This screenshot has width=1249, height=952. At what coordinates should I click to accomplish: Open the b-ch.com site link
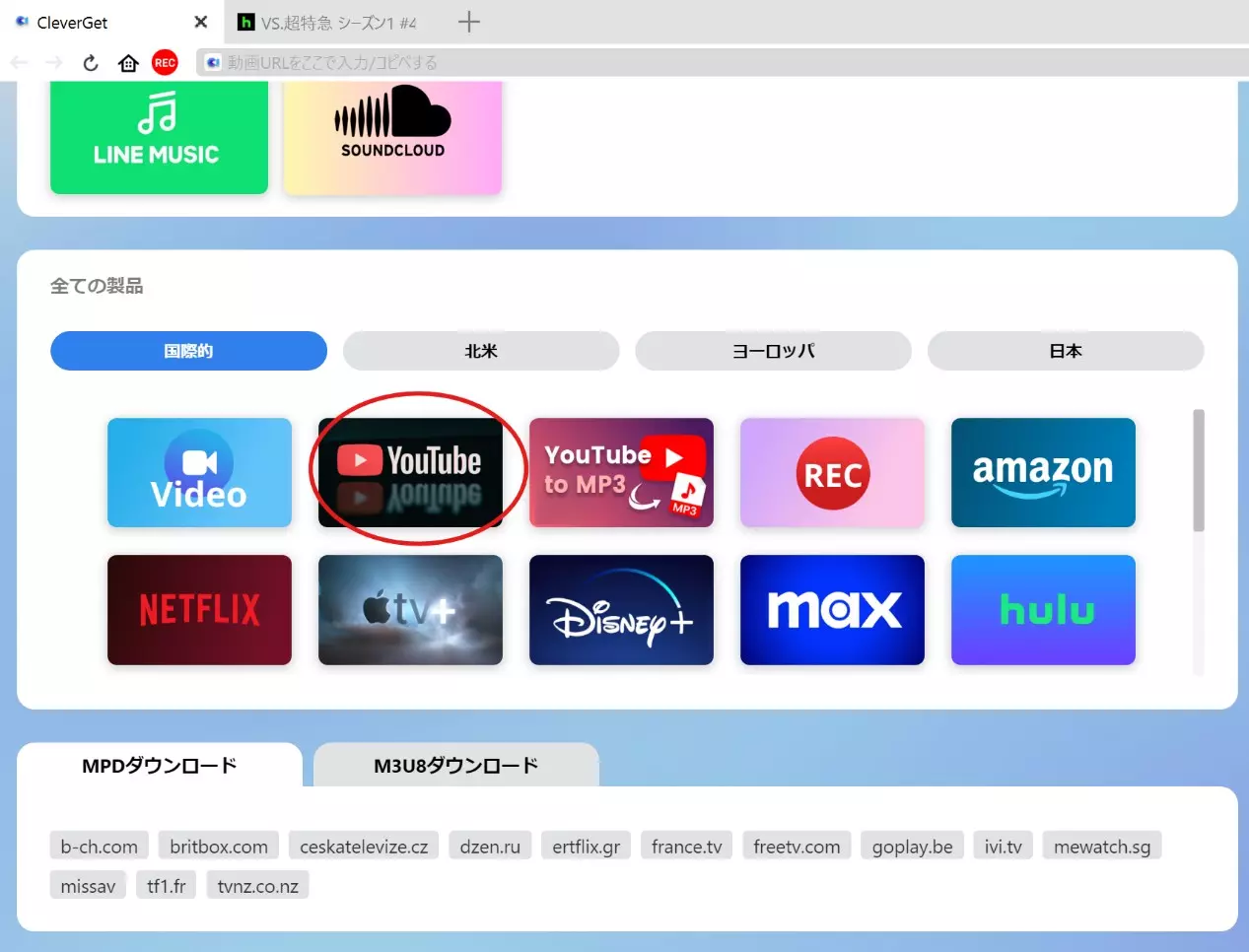pyautogui.click(x=100, y=847)
